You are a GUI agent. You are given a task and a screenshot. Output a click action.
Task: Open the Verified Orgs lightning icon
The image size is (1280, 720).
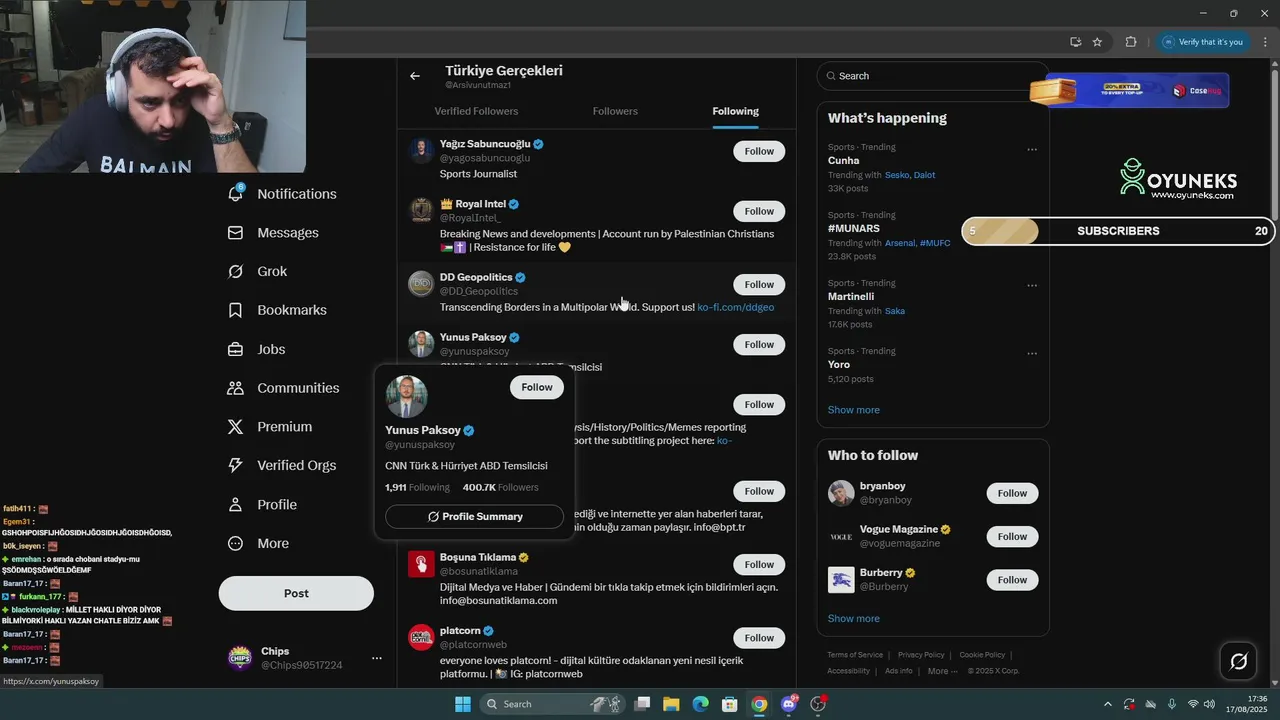235,465
